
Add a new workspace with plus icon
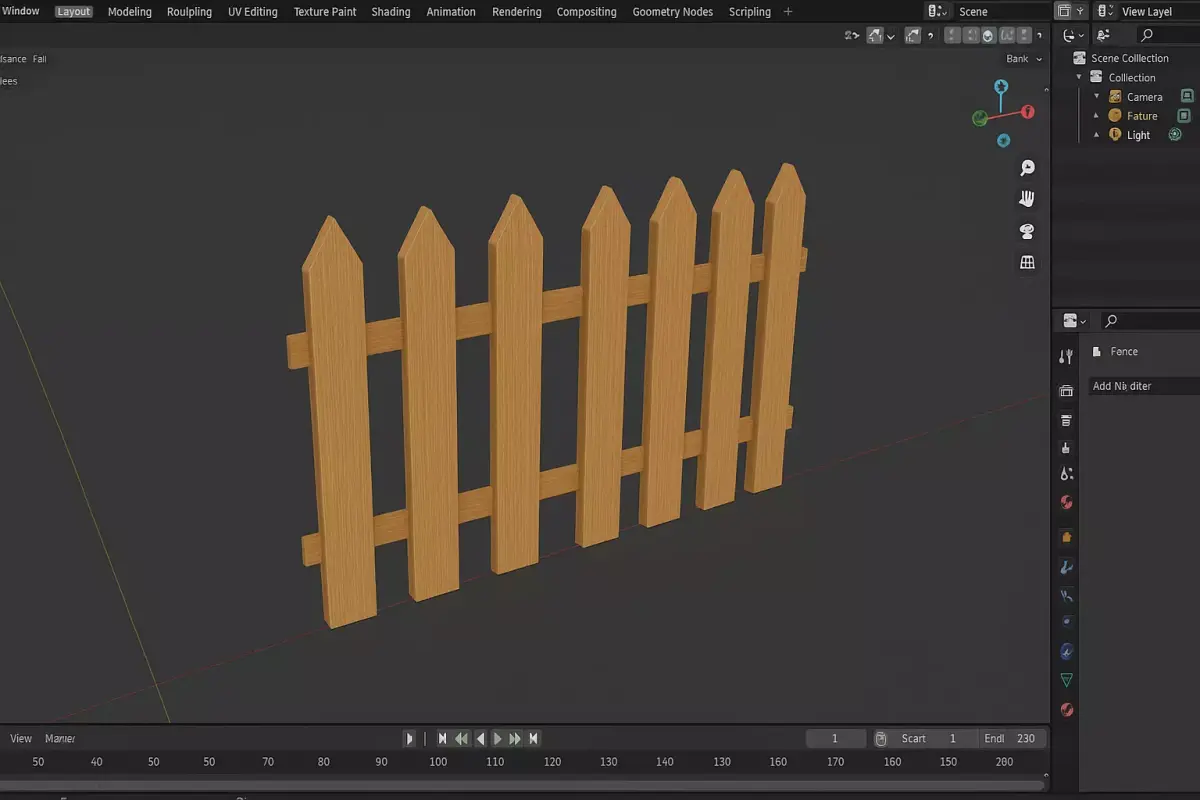coord(788,12)
